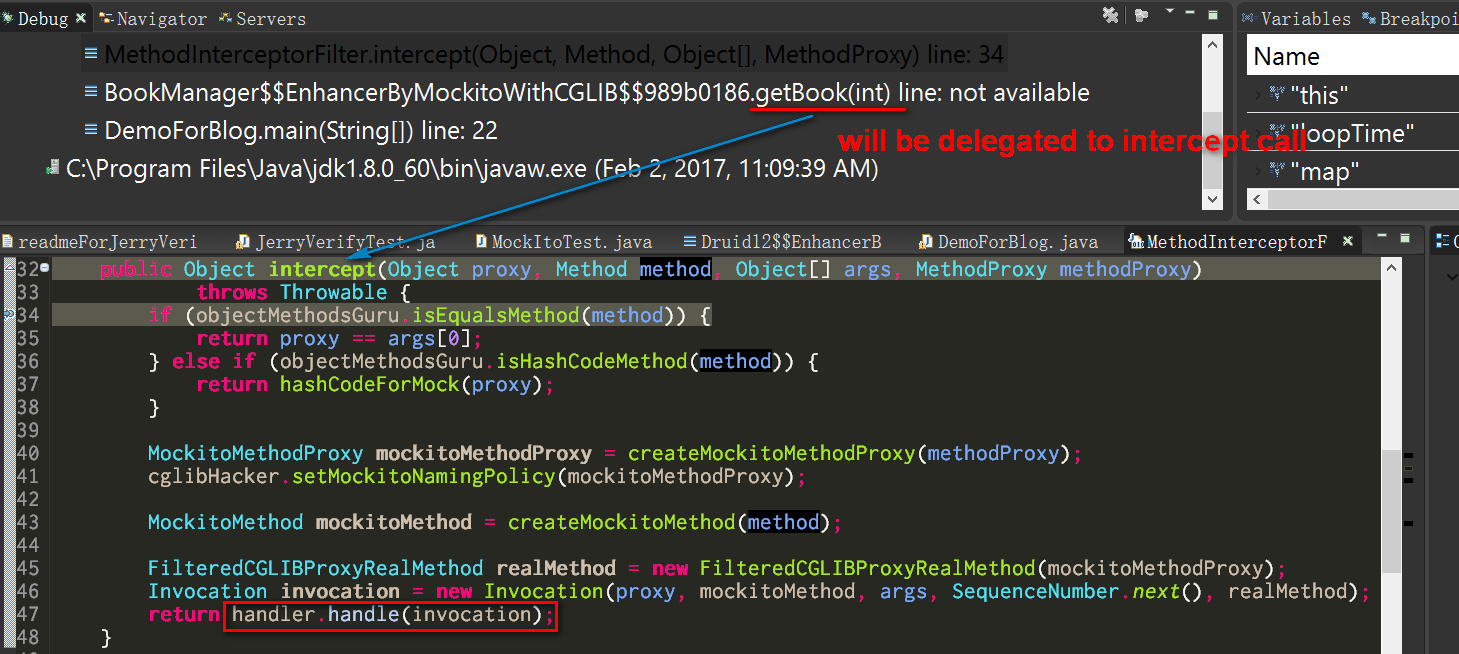Close the MethodInterceptorFilter editor tab
The height and width of the screenshot is (654, 1459).
pos(1347,241)
